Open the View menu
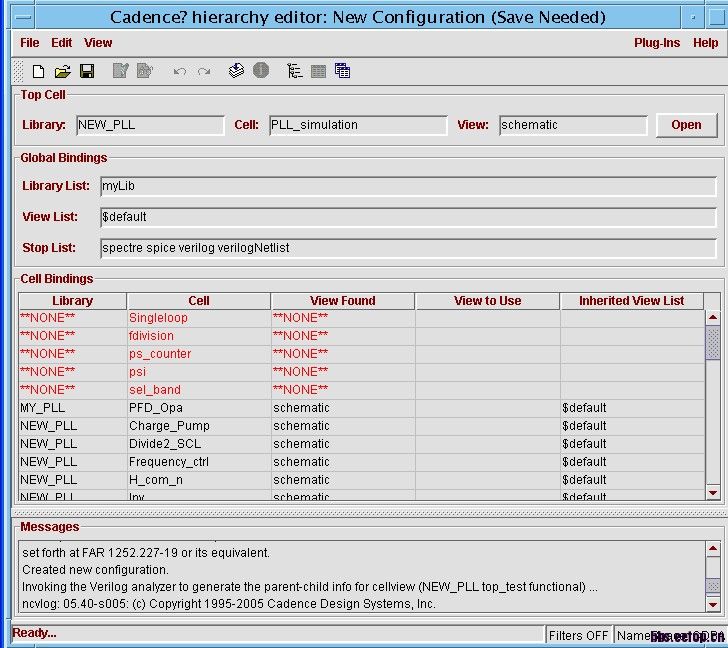Screen dimensions: 728x648 98,43
